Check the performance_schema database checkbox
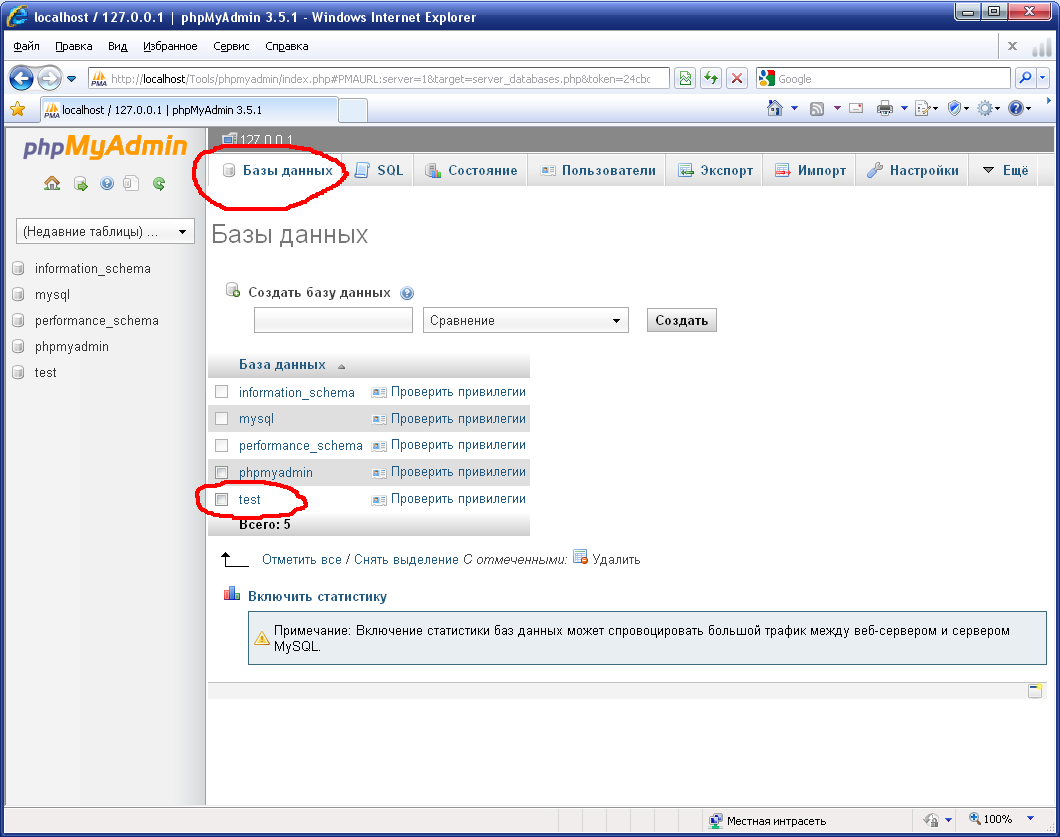The height and width of the screenshot is (837, 1060). coord(222,446)
